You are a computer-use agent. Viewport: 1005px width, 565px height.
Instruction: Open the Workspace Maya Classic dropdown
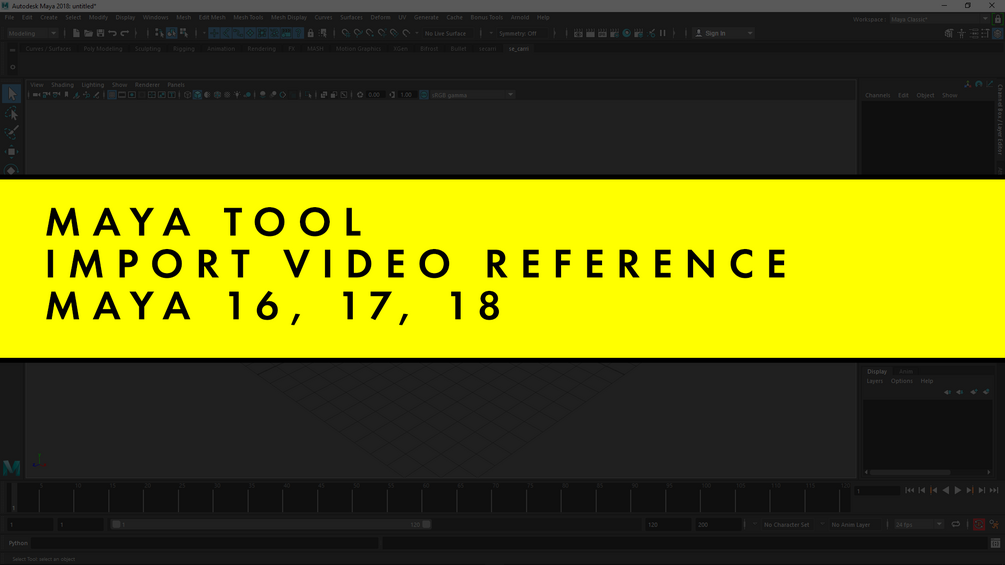click(939, 19)
